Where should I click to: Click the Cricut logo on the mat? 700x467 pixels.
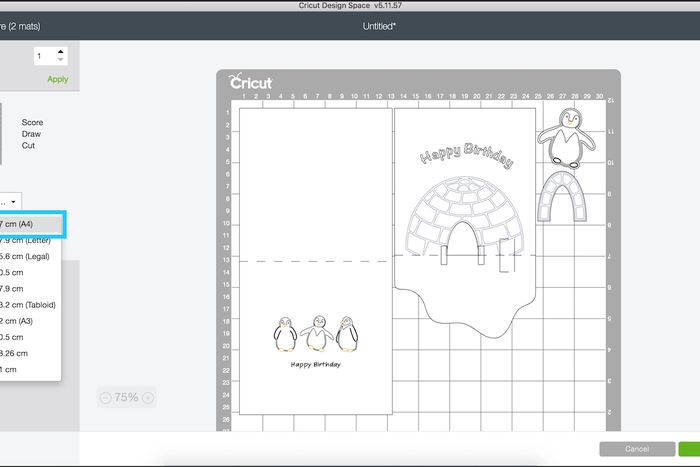click(x=251, y=82)
